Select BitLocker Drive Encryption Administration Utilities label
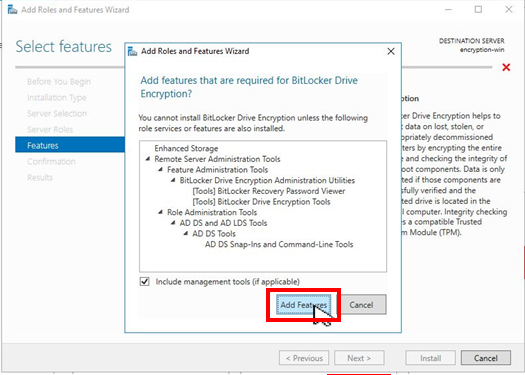 point(267,180)
